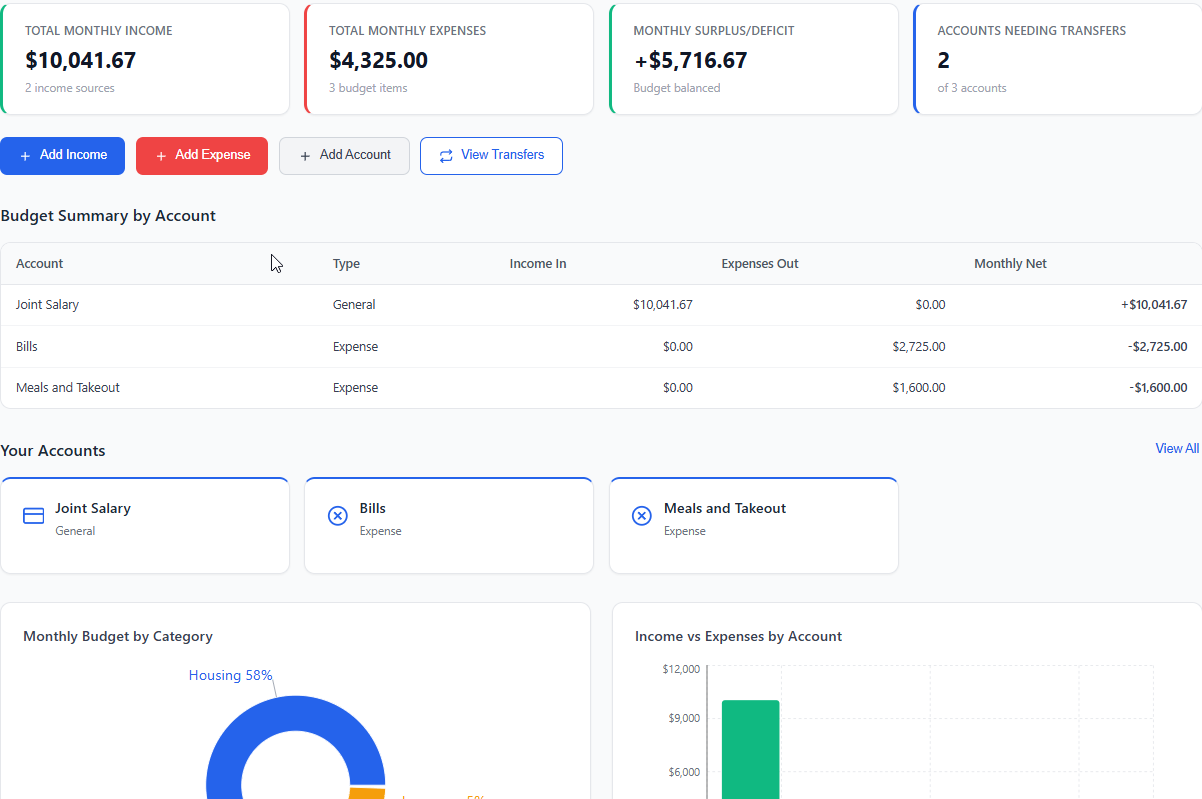This screenshot has width=1202, height=799.
Task: Open the View All accounts link
Action: point(1176,448)
